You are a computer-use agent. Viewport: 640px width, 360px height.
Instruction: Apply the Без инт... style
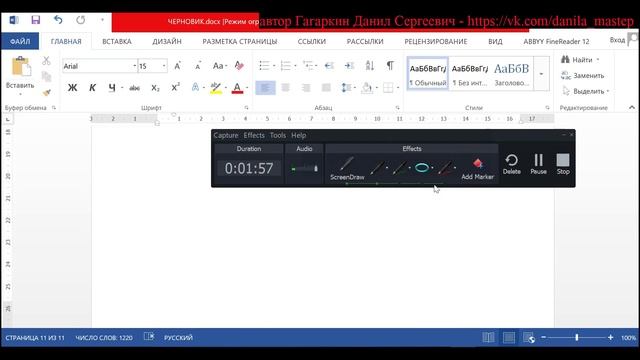click(x=470, y=74)
